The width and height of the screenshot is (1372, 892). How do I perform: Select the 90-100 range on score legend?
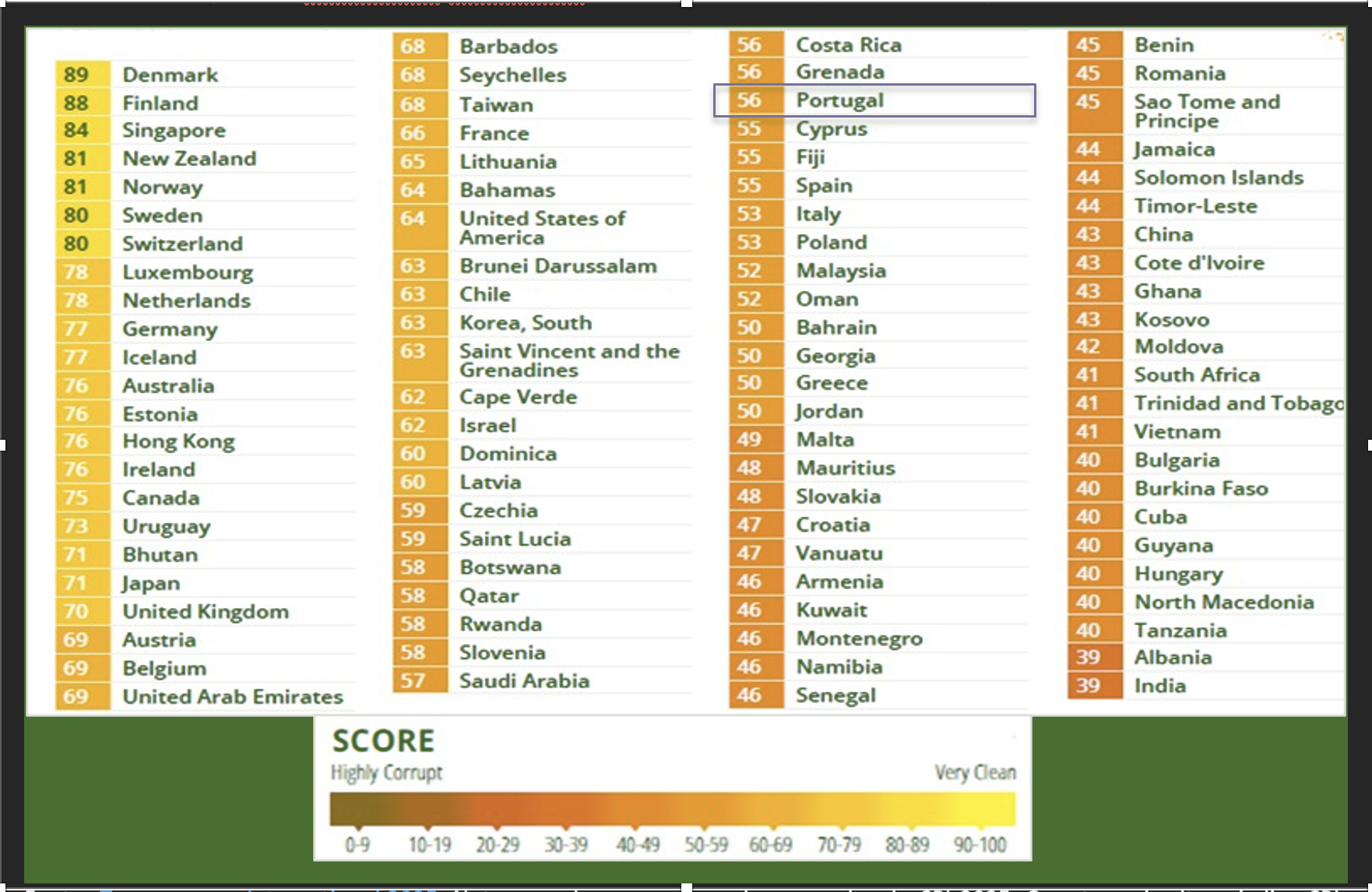tap(980, 845)
